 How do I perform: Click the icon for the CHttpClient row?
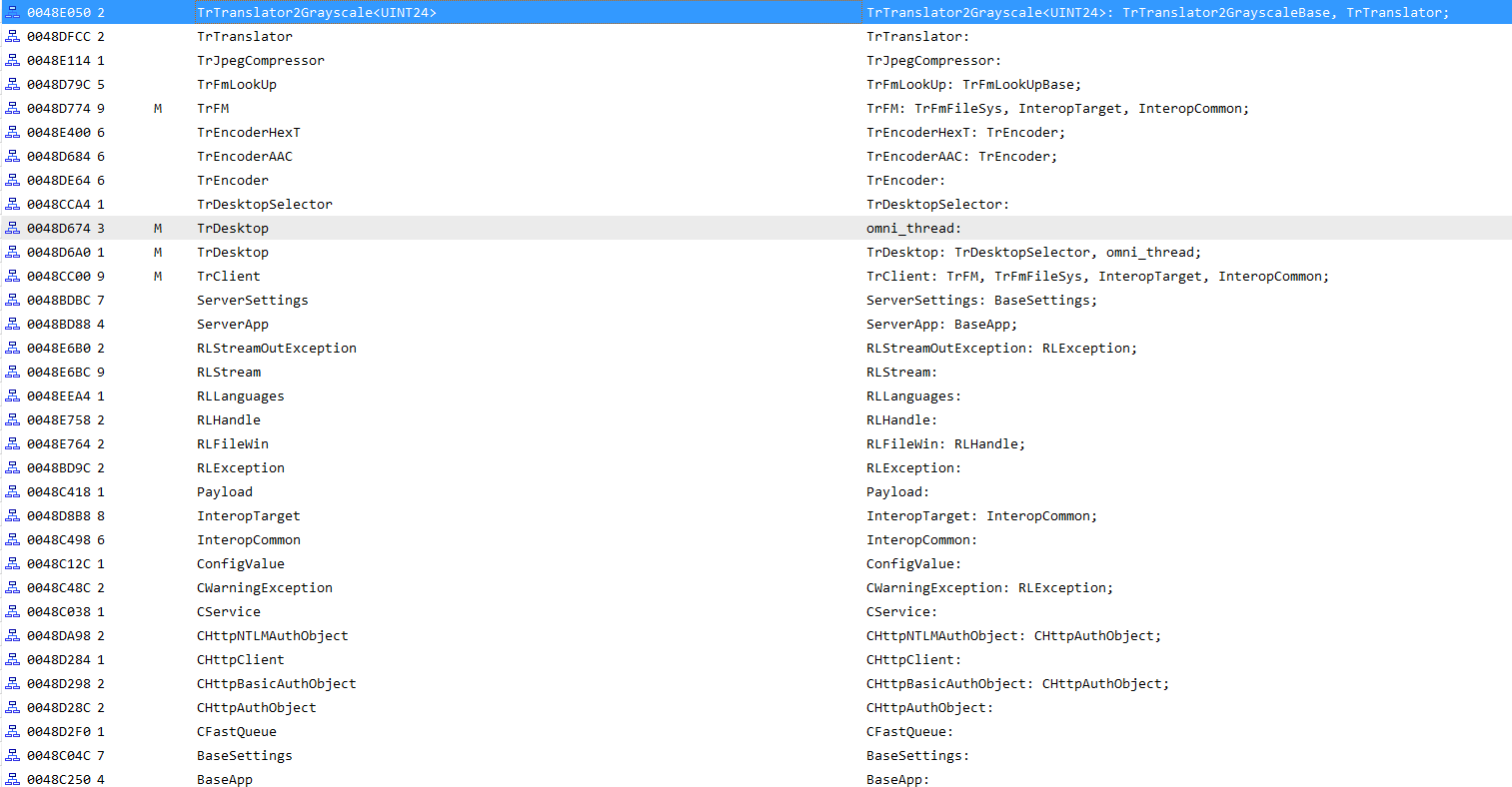coord(13,659)
